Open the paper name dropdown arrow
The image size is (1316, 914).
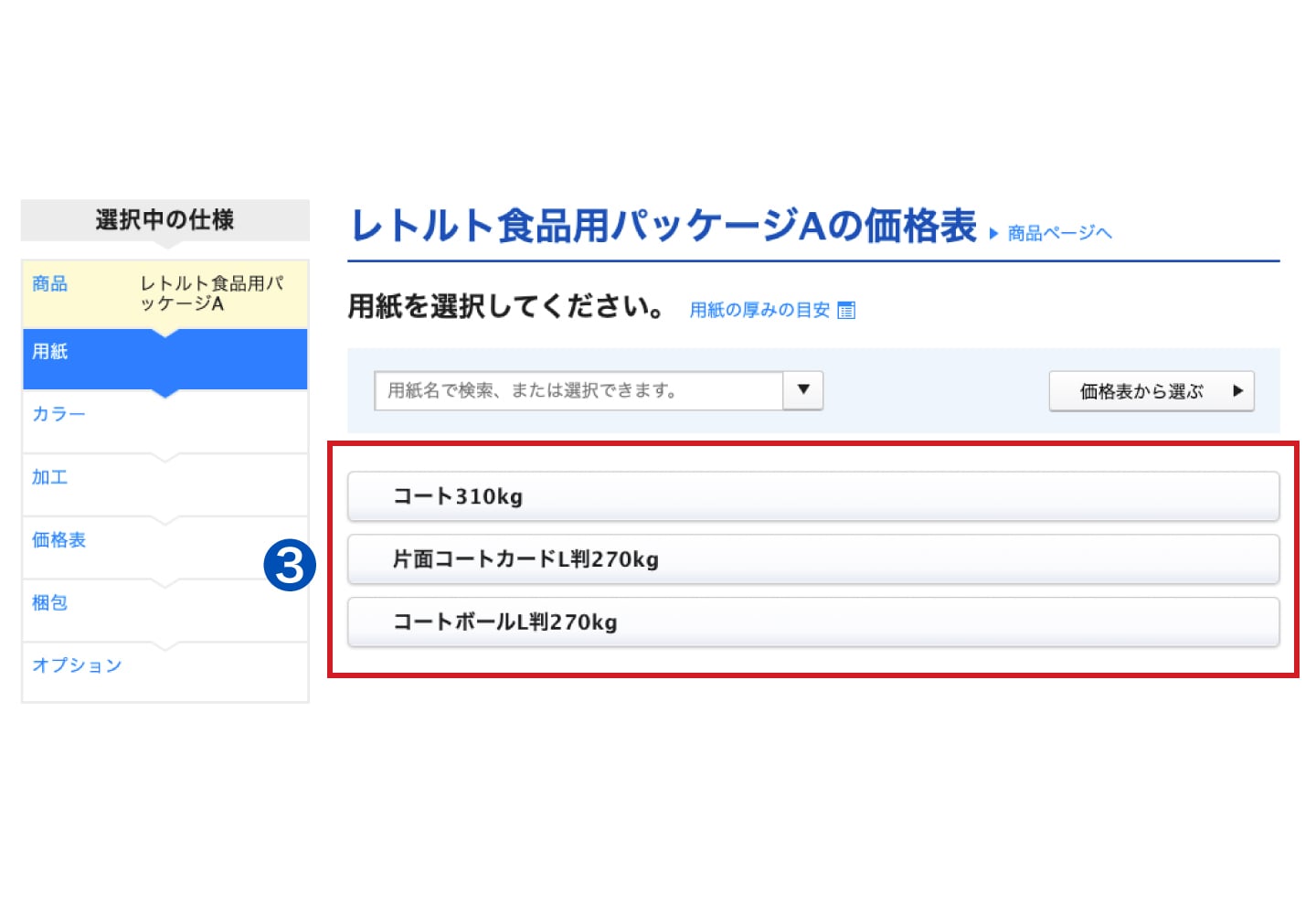tap(803, 390)
